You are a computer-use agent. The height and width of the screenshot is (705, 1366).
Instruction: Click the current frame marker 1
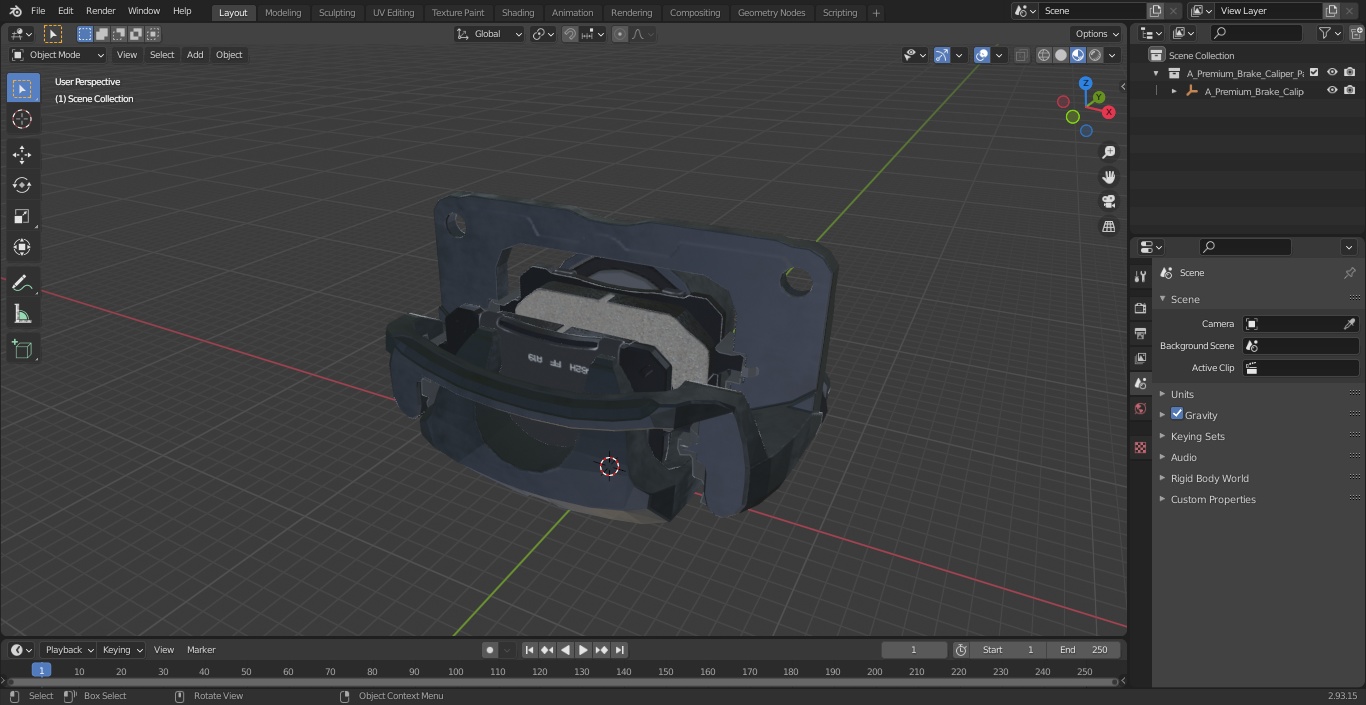41,670
